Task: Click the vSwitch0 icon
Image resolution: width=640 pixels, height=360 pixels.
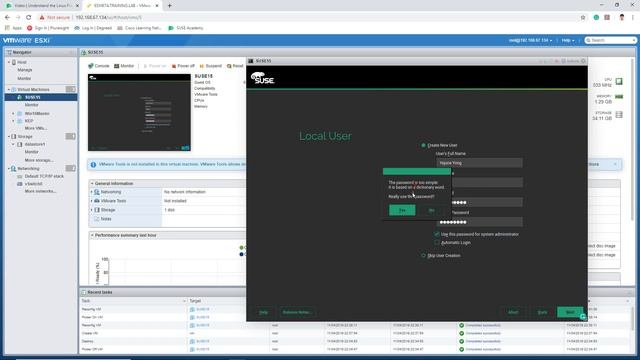Action: click(20, 184)
